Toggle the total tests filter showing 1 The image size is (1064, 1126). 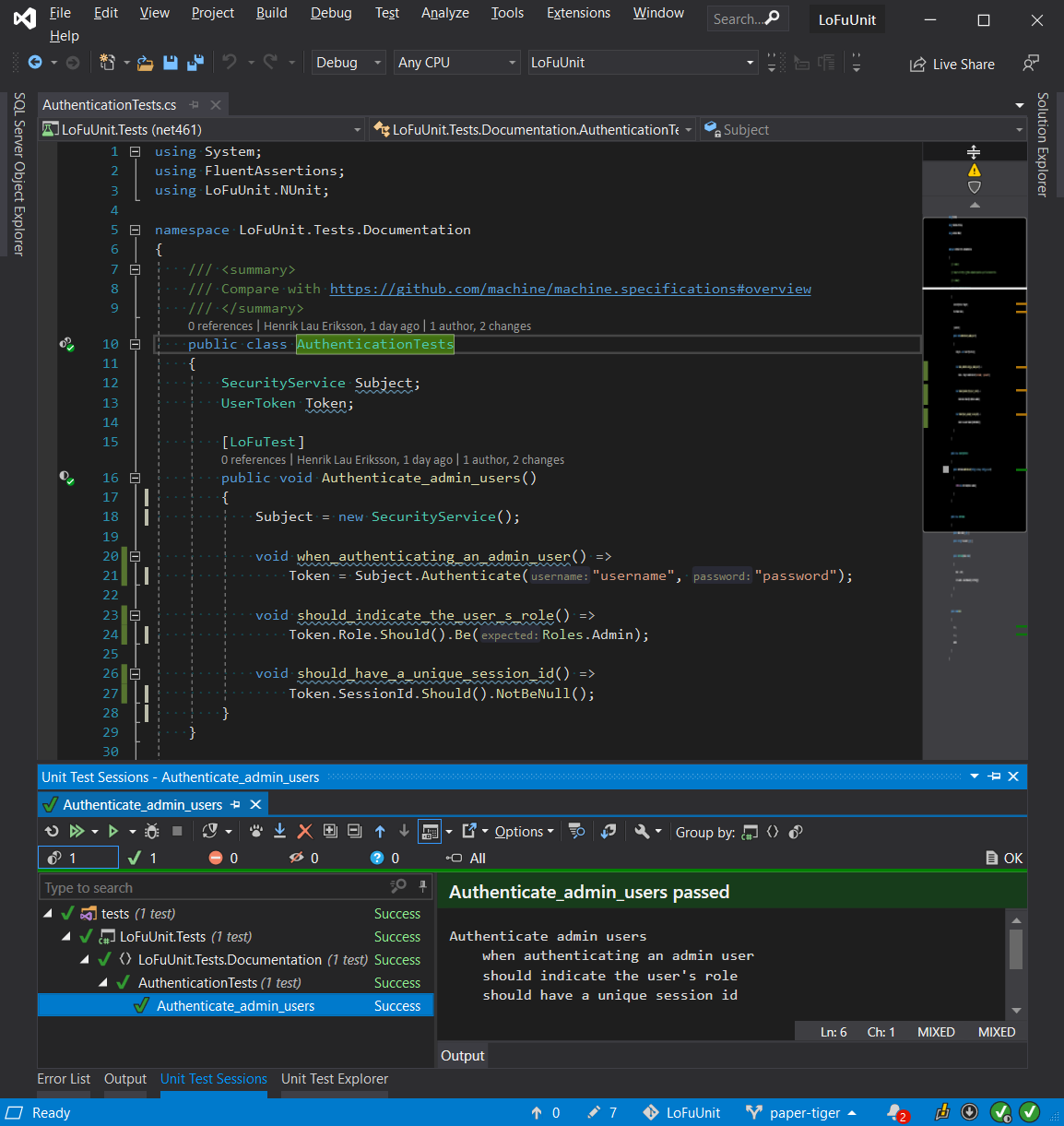78,858
